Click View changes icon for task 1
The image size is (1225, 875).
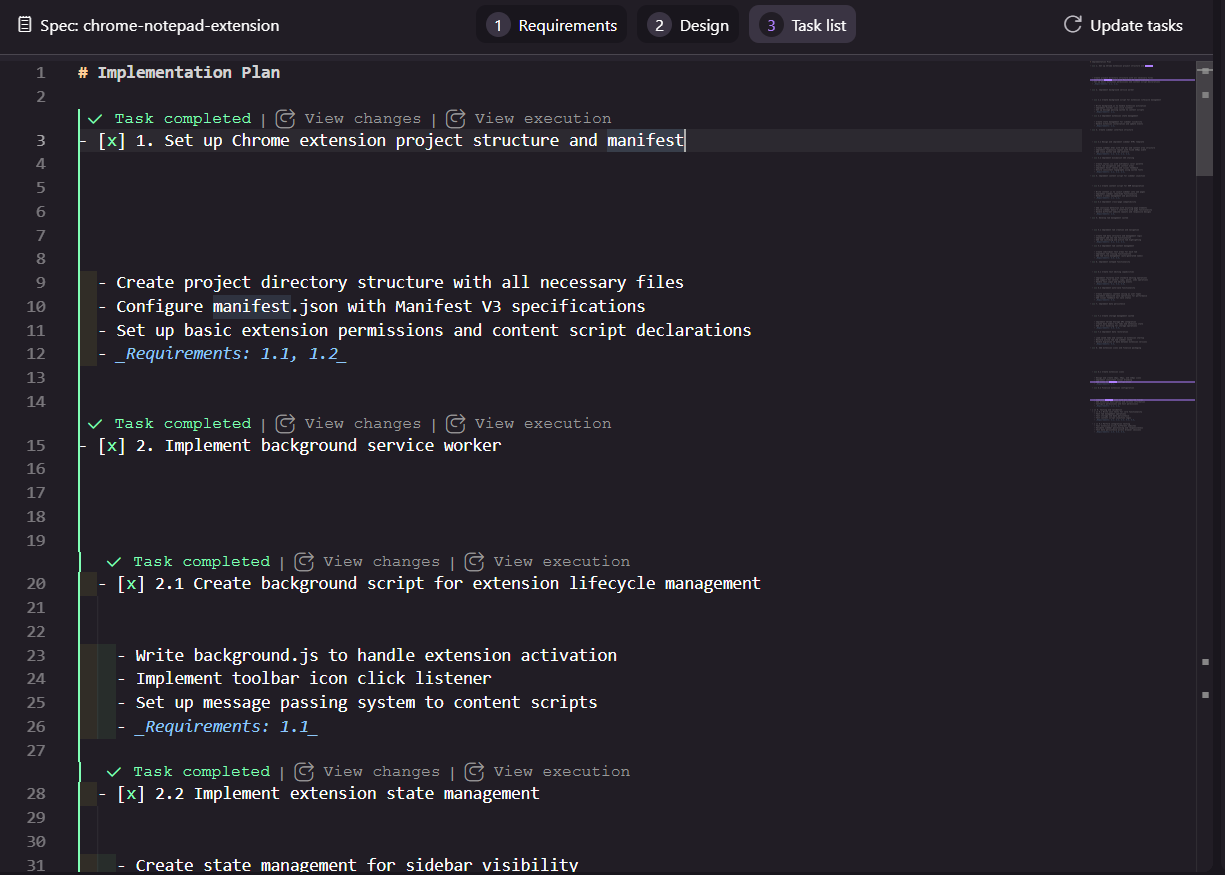pos(286,118)
